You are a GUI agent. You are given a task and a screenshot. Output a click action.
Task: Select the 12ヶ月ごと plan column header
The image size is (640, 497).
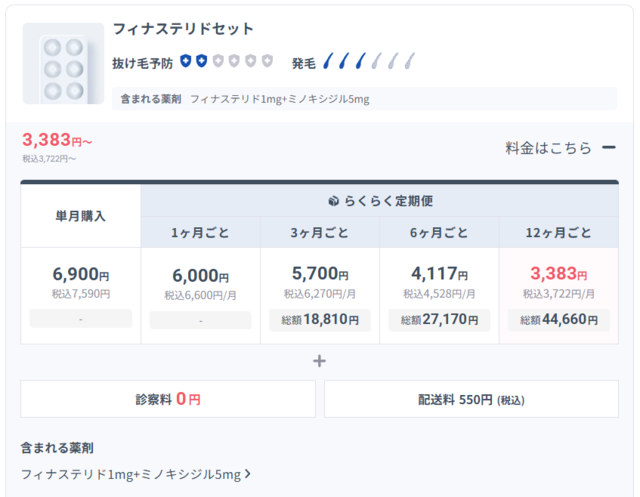tap(558, 233)
